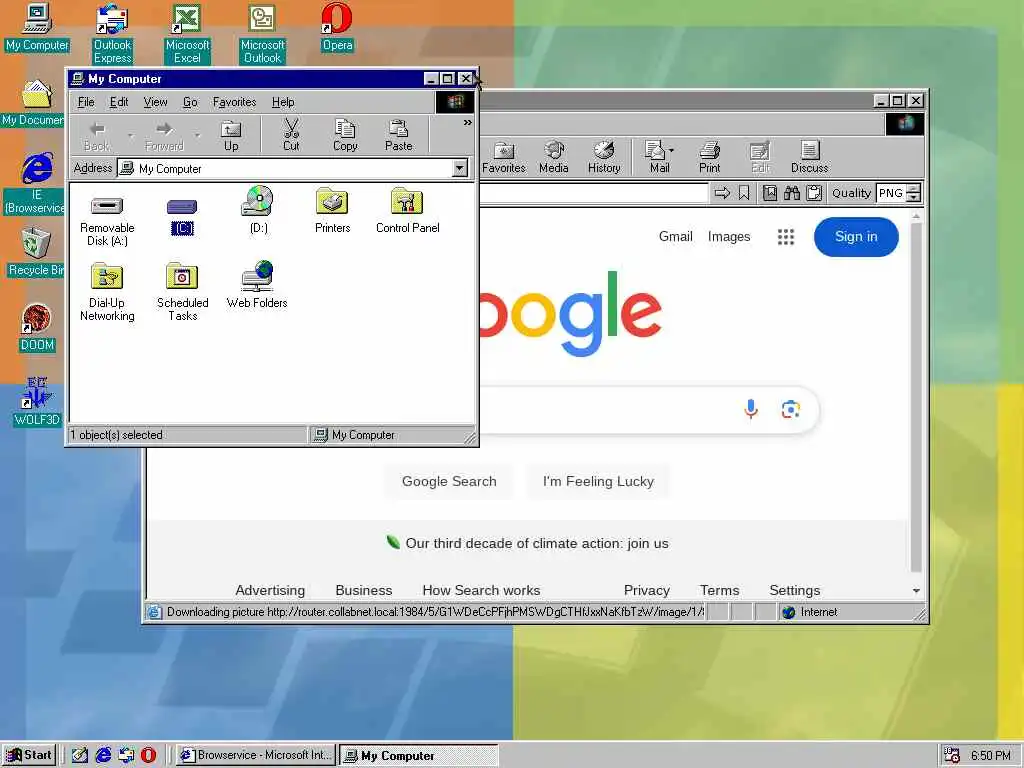Click How Search works footer link
The height and width of the screenshot is (768, 1024).
481,590
